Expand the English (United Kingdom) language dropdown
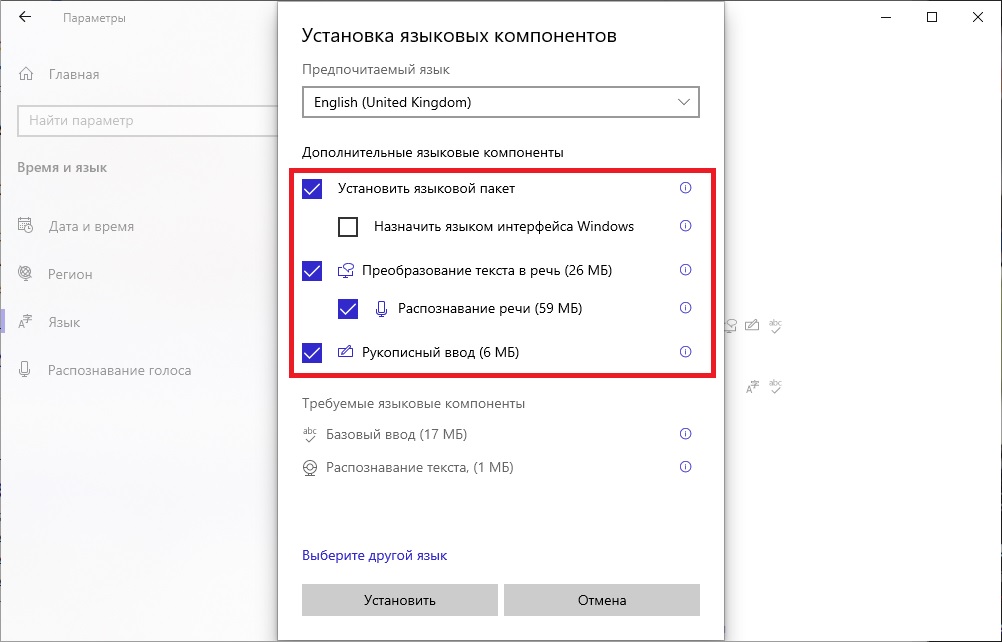This screenshot has width=1002, height=642. (x=500, y=102)
